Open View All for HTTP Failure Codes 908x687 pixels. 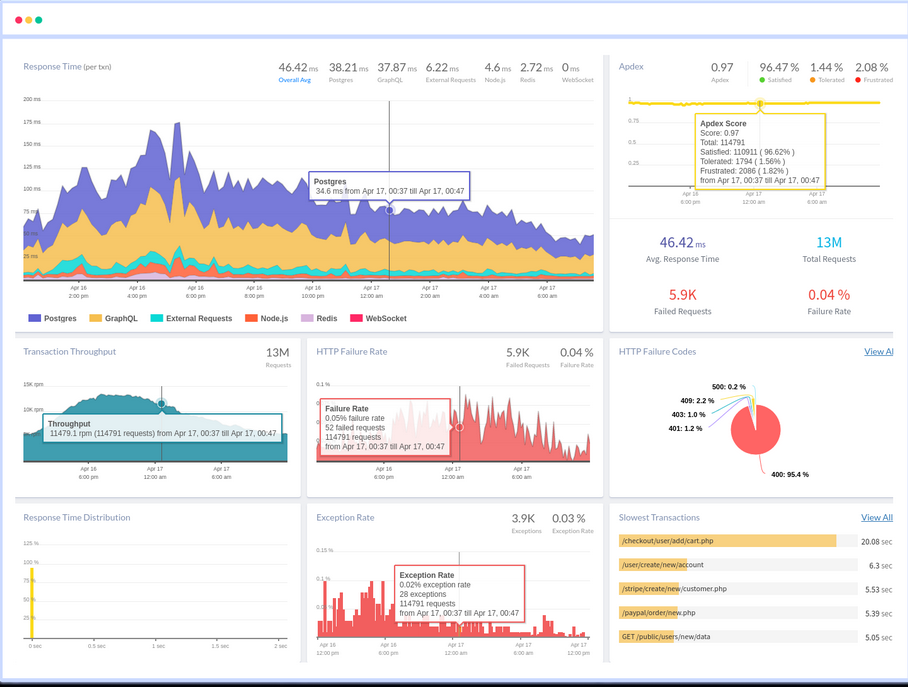(x=878, y=351)
